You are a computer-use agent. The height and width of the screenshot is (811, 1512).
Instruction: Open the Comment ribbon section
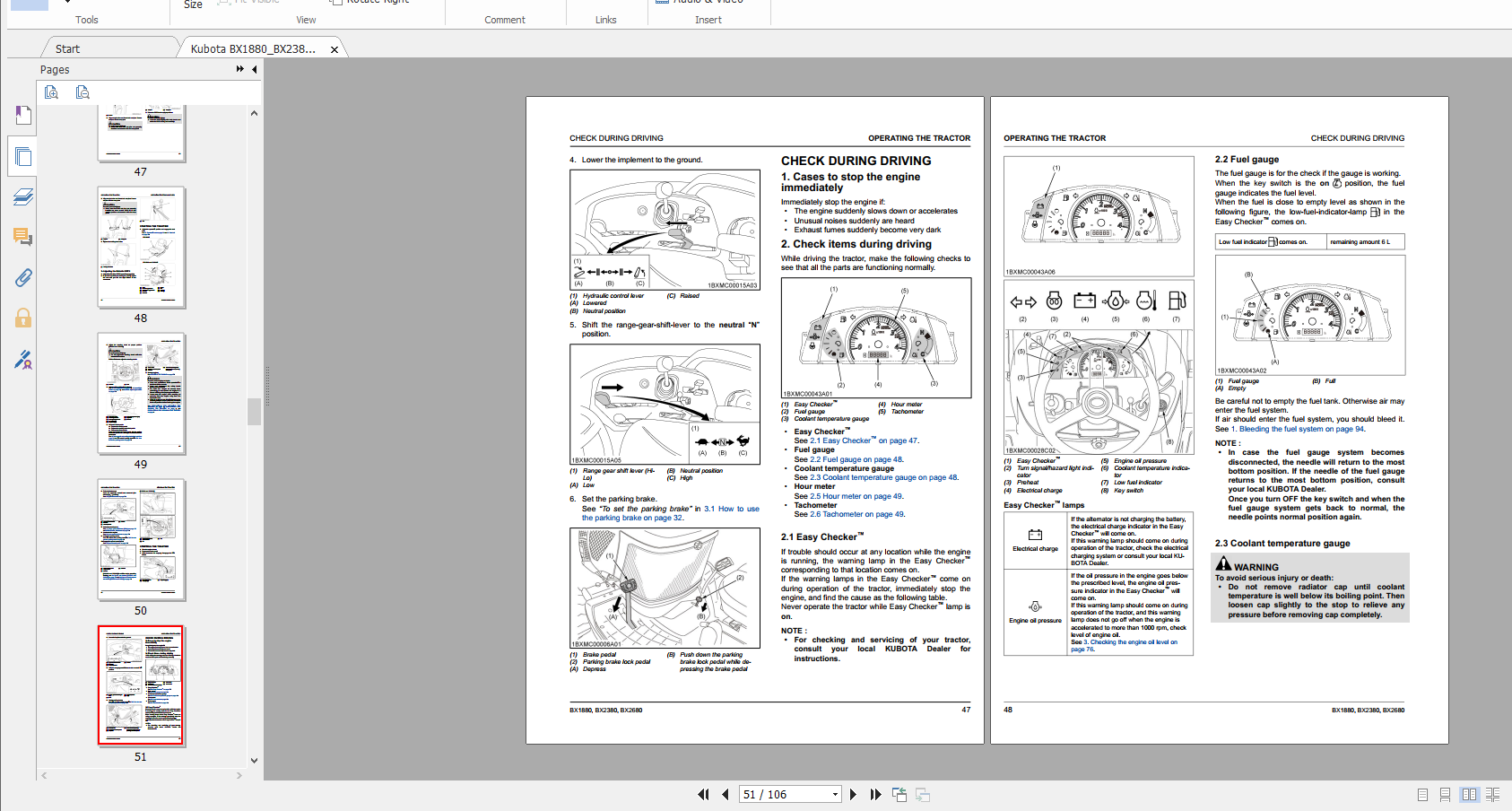[x=505, y=19]
